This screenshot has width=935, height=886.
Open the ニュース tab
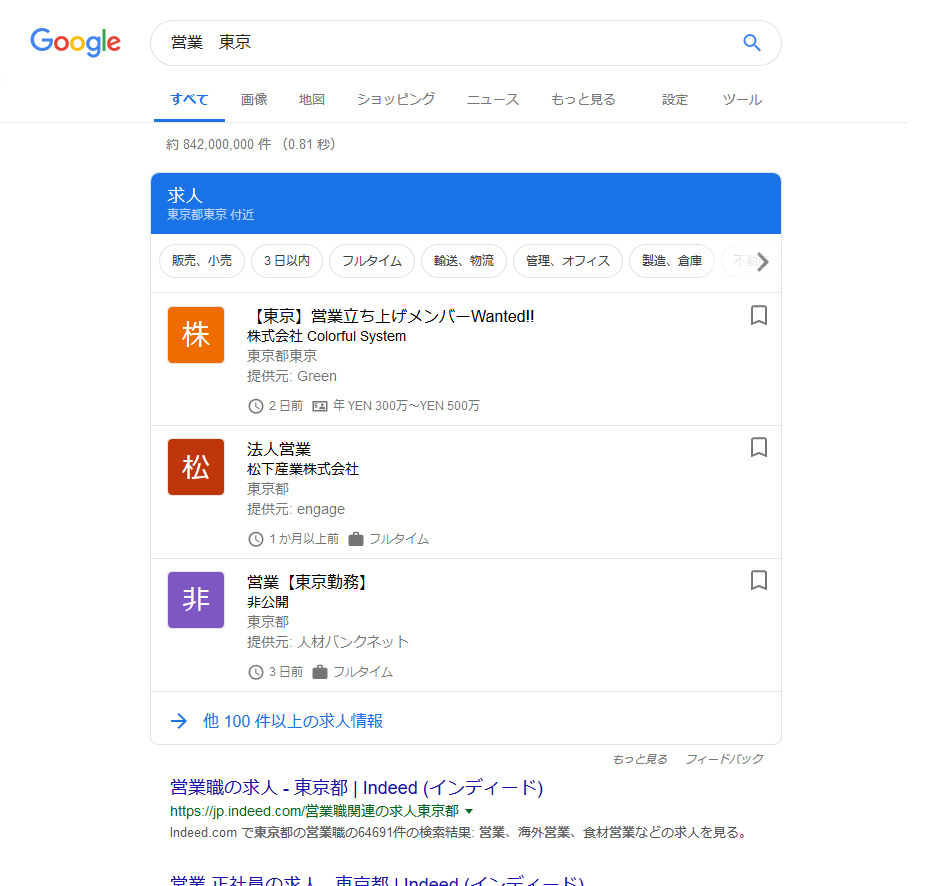[x=493, y=100]
